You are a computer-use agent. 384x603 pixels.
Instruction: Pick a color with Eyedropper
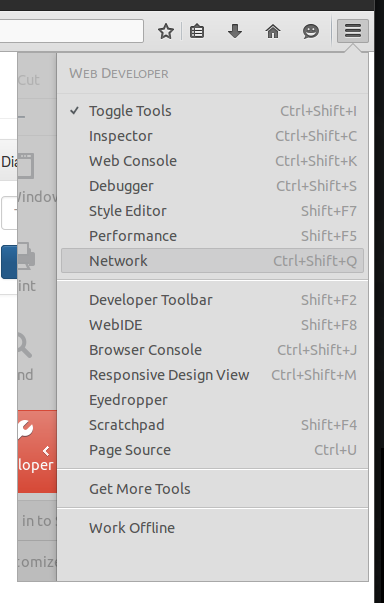point(212,400)
